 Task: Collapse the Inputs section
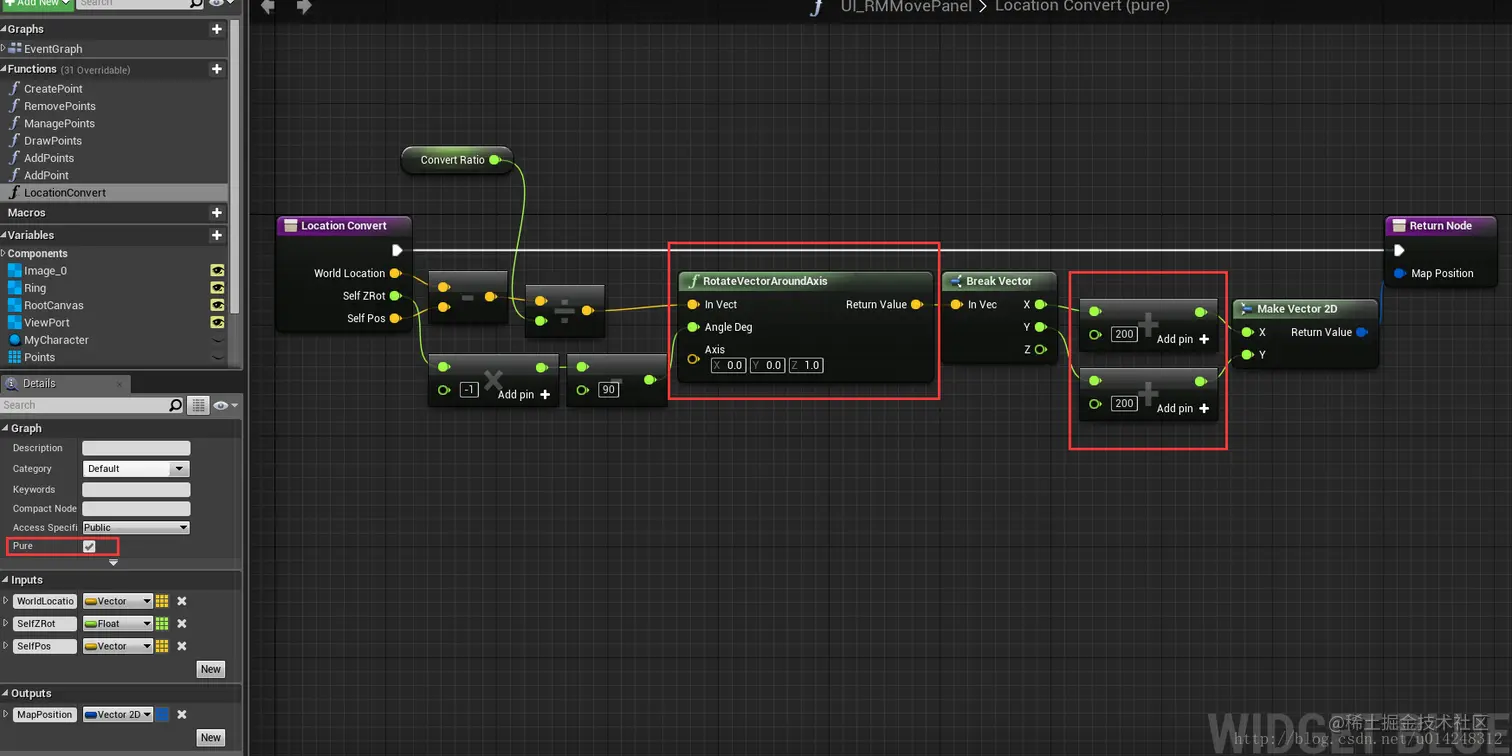click(x=5, y=580)
